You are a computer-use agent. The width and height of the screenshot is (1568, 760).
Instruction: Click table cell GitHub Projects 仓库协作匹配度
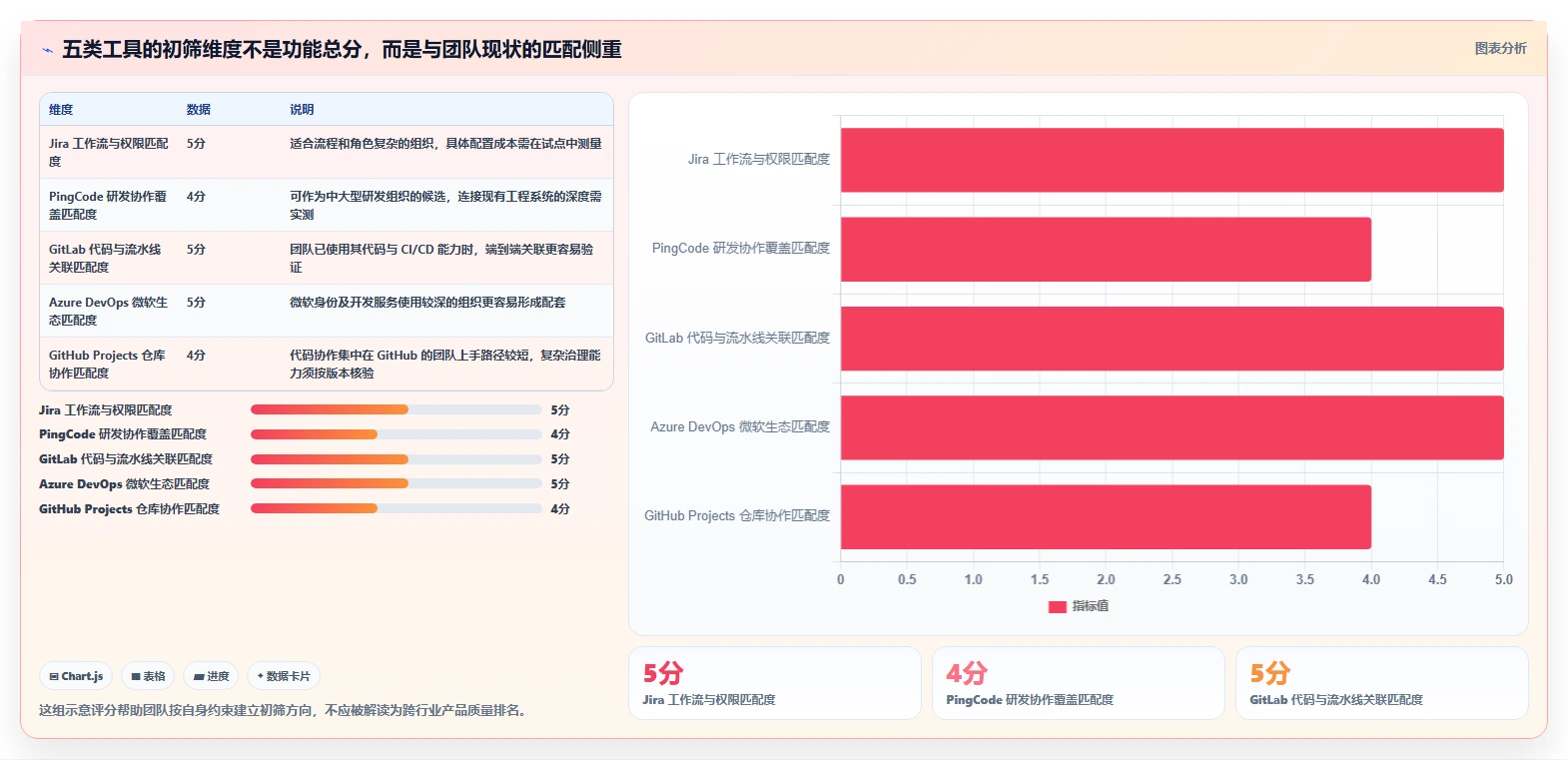[109, 364]
